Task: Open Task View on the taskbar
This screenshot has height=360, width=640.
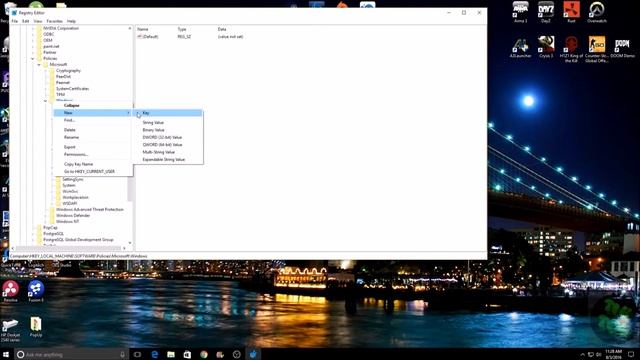Action: click(x=138, y=354)
